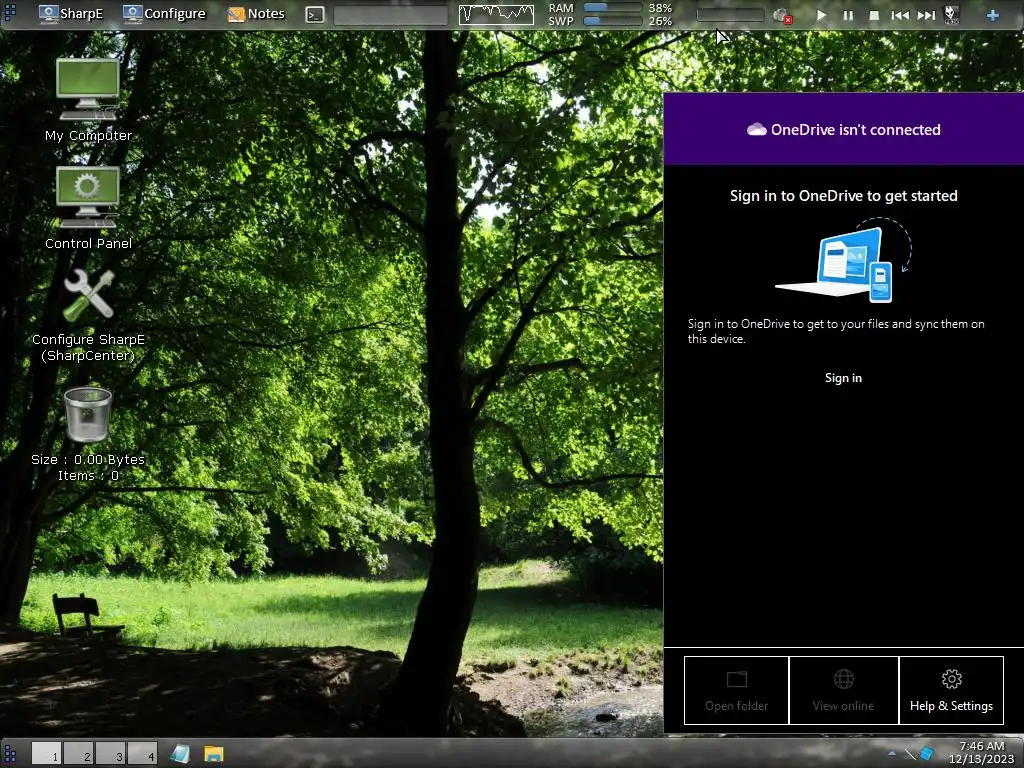Pause the media playback
Screen dimensions: 1024x768
click(x=848, y=15)
